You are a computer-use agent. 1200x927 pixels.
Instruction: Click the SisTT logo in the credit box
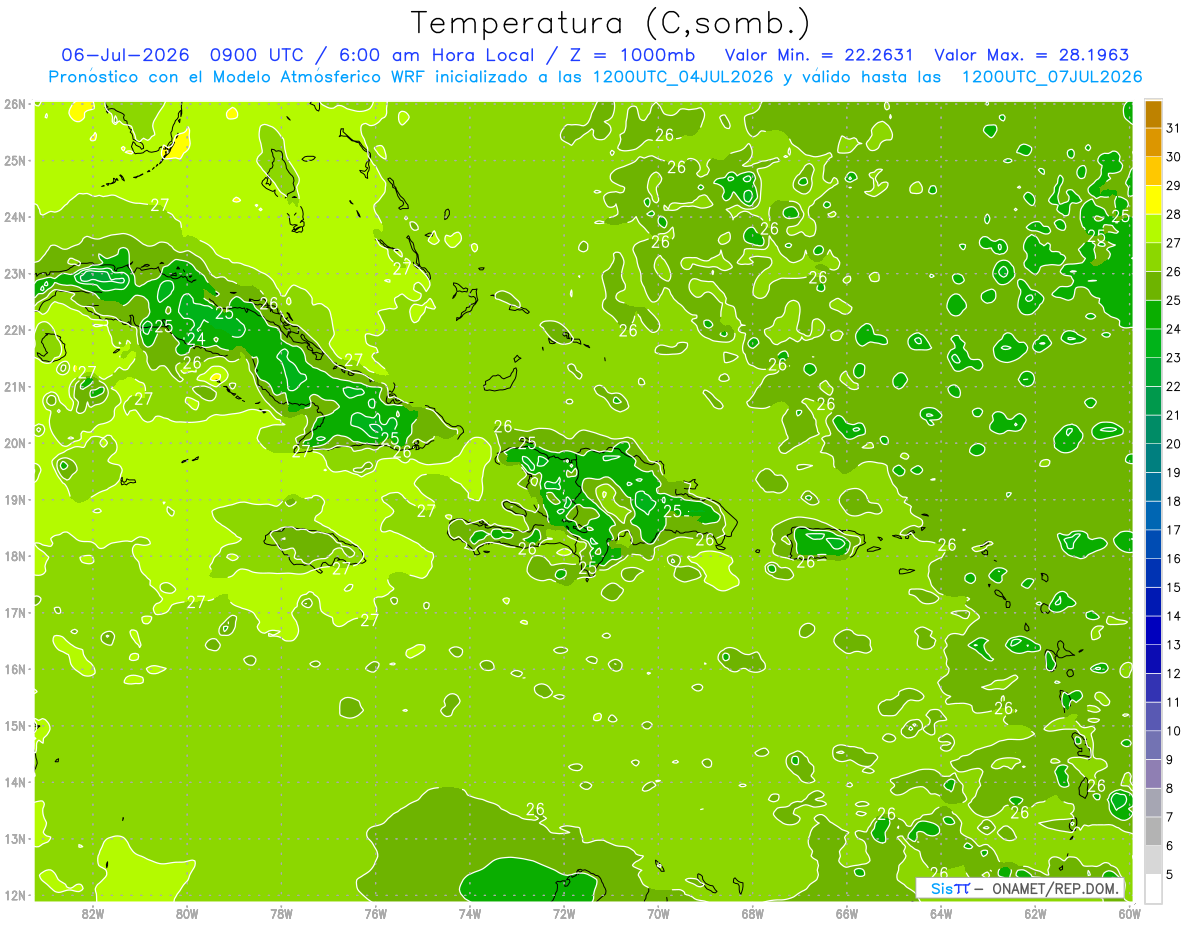pyautogui.click(x=950, y=888)
